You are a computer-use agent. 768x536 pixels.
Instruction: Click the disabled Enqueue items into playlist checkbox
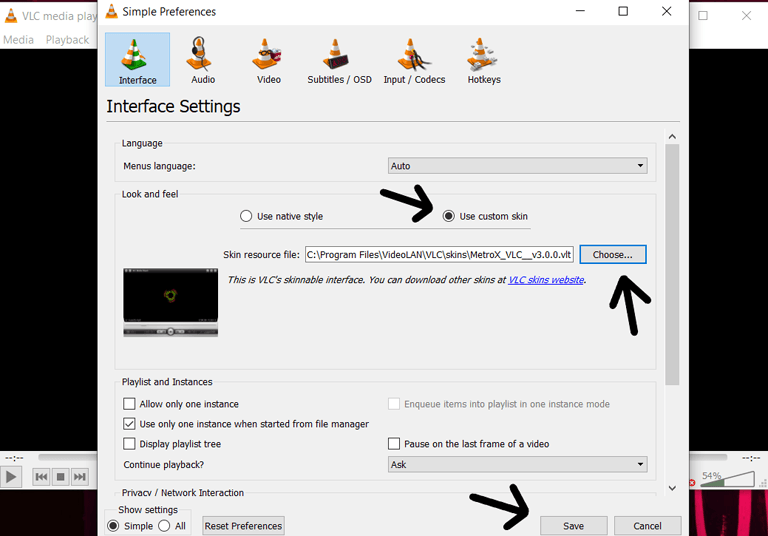point(394,404)
